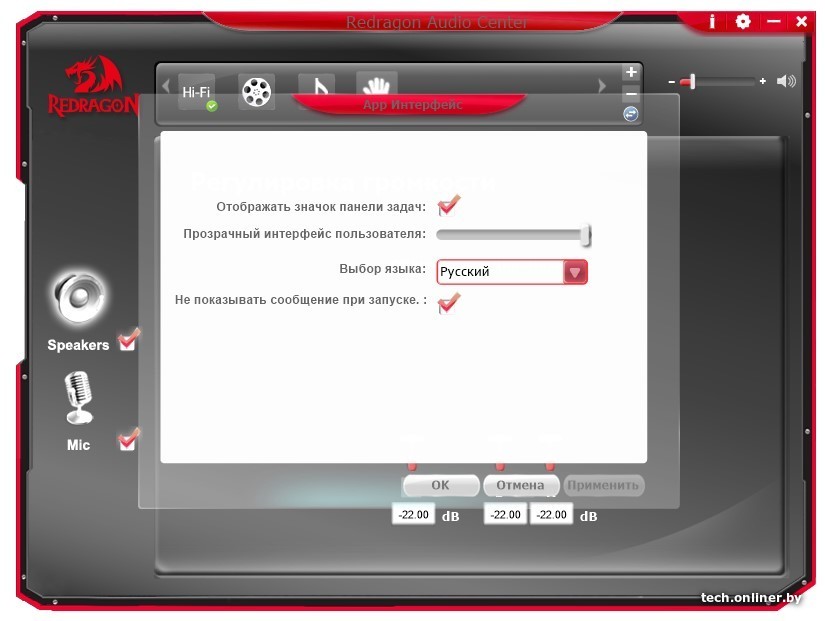Minimize the Redragon Audio Center window
This screenshot has height=621, width=825.
click(x=773, y=22)
